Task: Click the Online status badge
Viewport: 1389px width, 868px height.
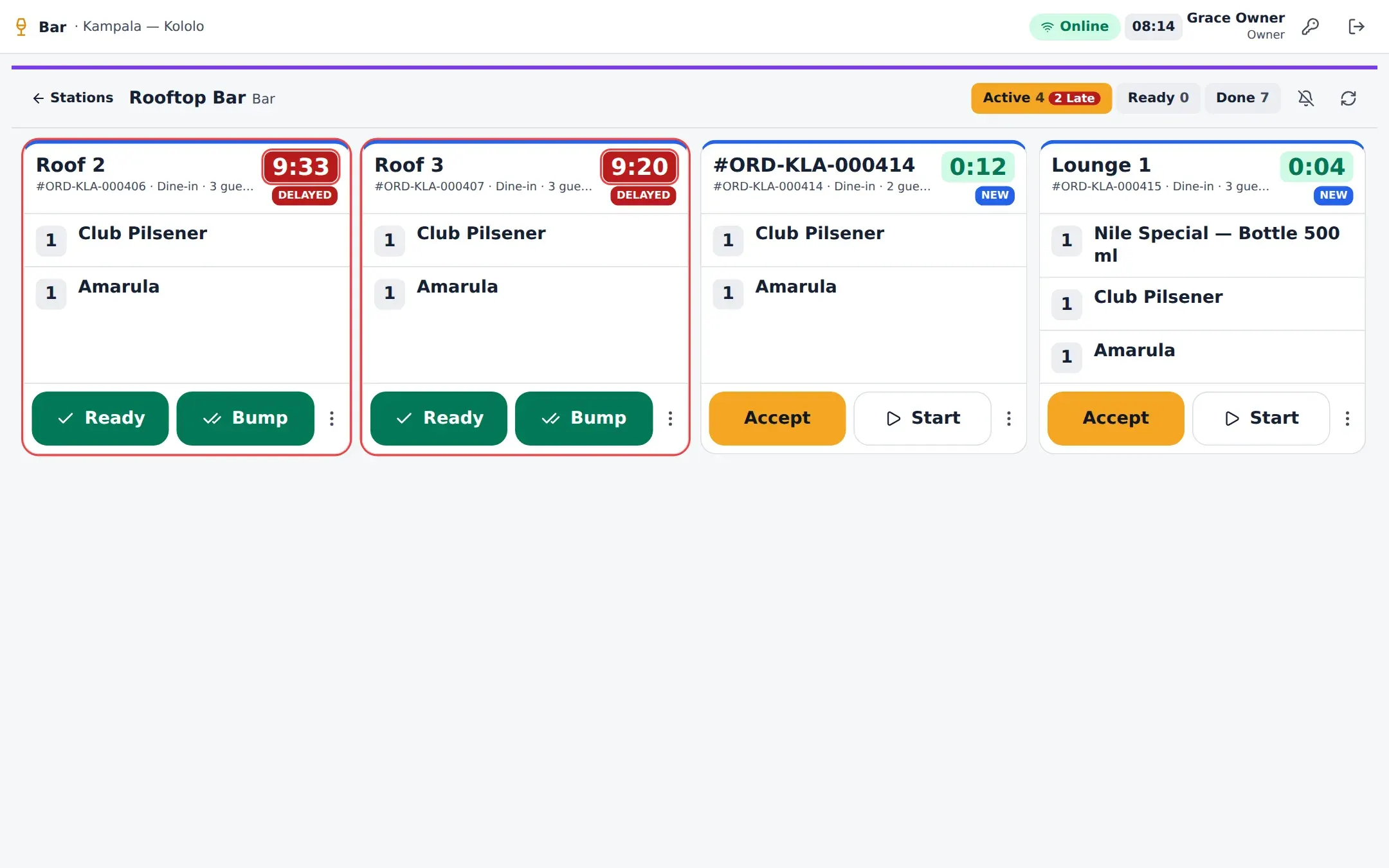Action: (x=1075, y=26)
